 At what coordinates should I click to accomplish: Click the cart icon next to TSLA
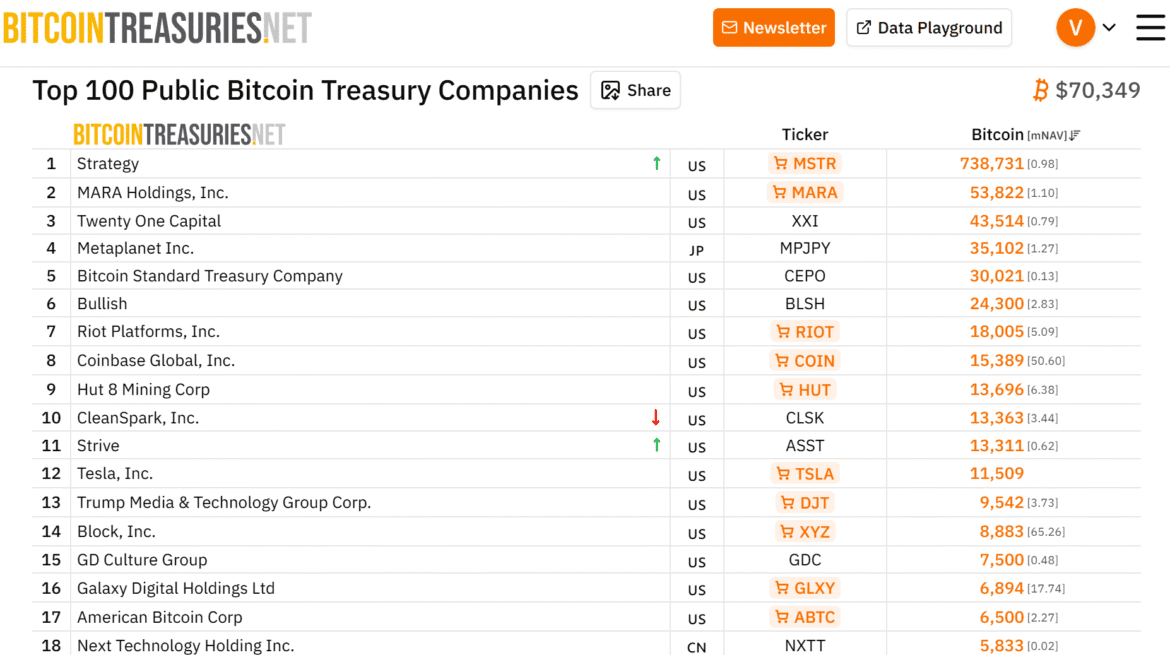(784, 473)
